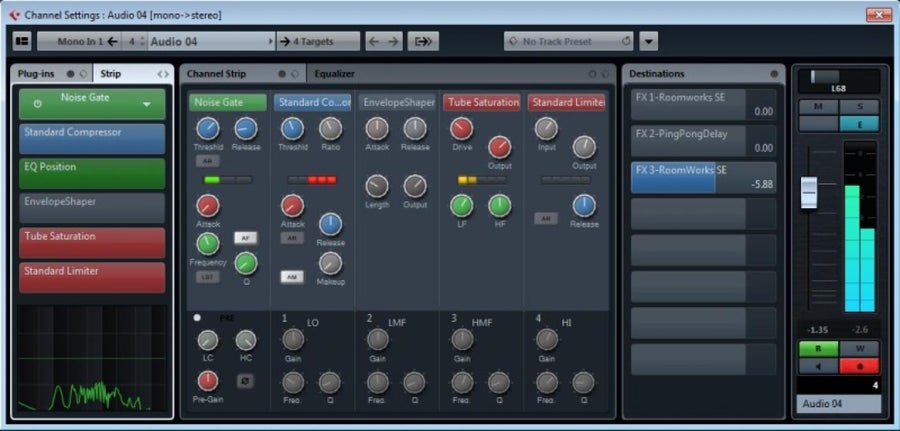Click the bypass dot on Destinations header
The image size is (900, 431).
(774, 74)
